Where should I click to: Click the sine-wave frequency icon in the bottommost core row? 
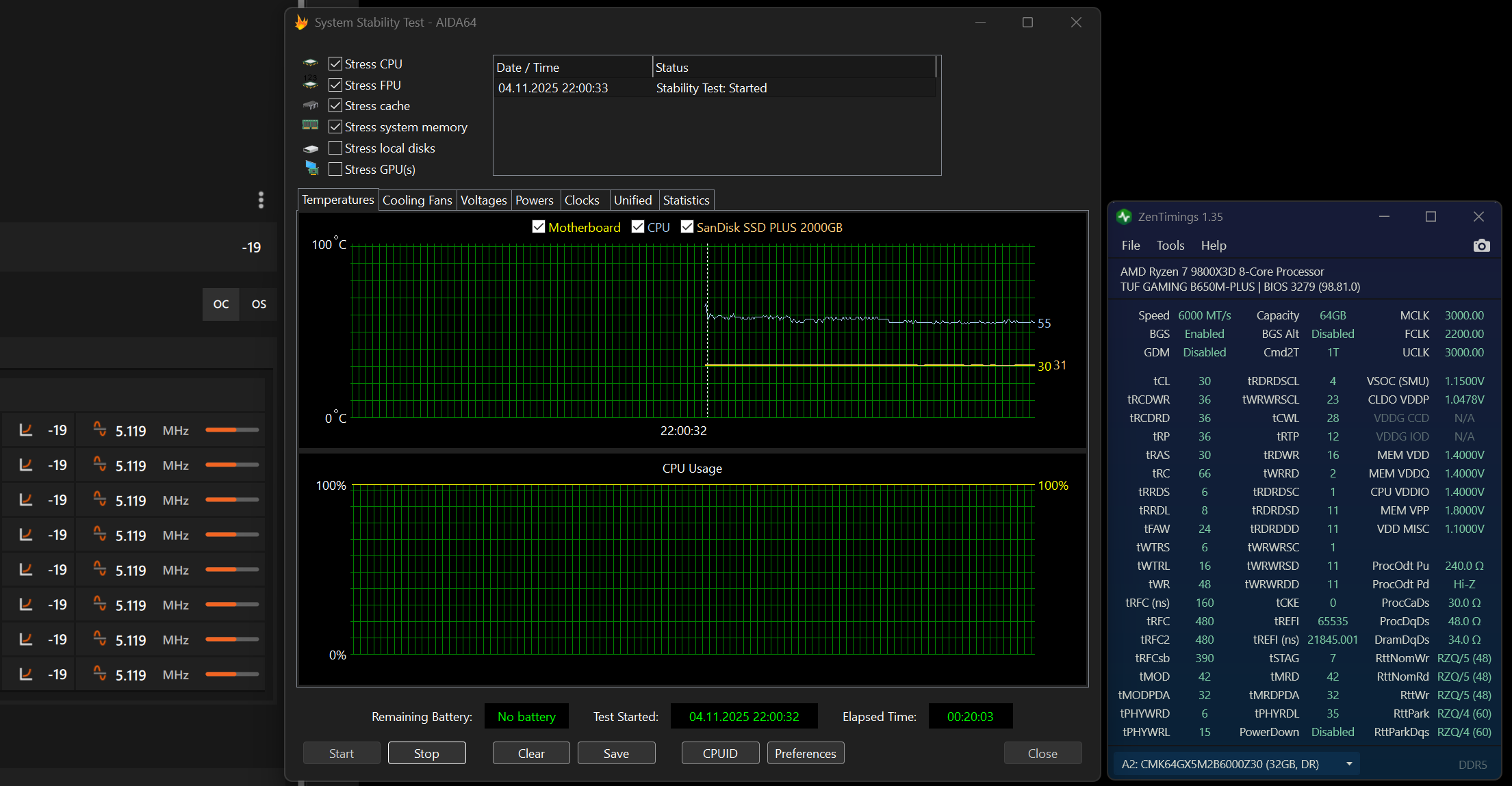pos(100,673)
